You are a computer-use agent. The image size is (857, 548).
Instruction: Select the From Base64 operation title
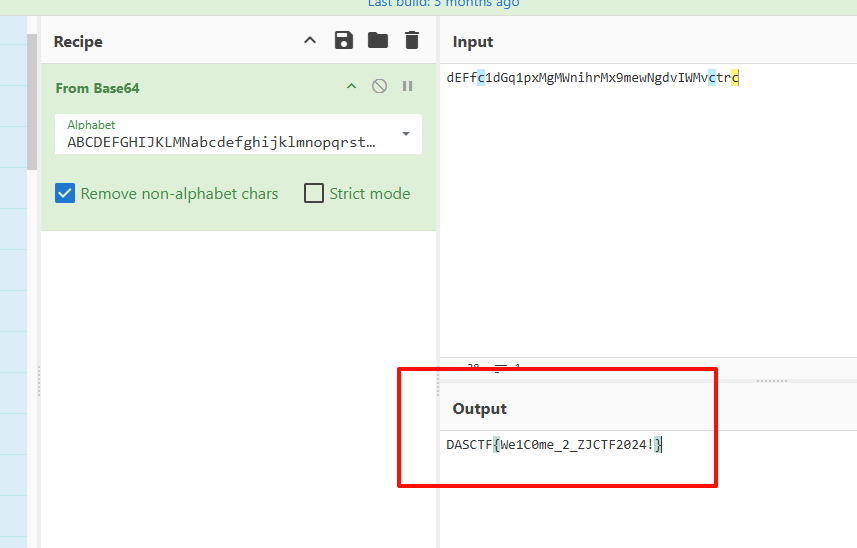click(97, 88)
